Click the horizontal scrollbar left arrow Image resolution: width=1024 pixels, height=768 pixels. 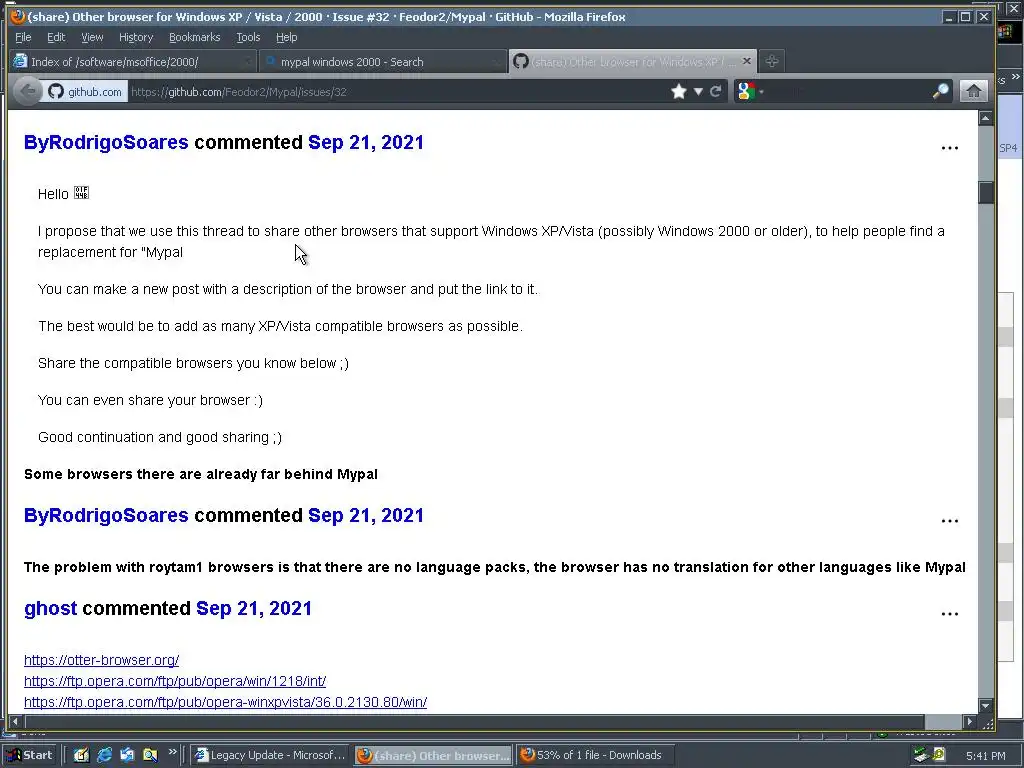pyautogui.click(x=15, y=722)
